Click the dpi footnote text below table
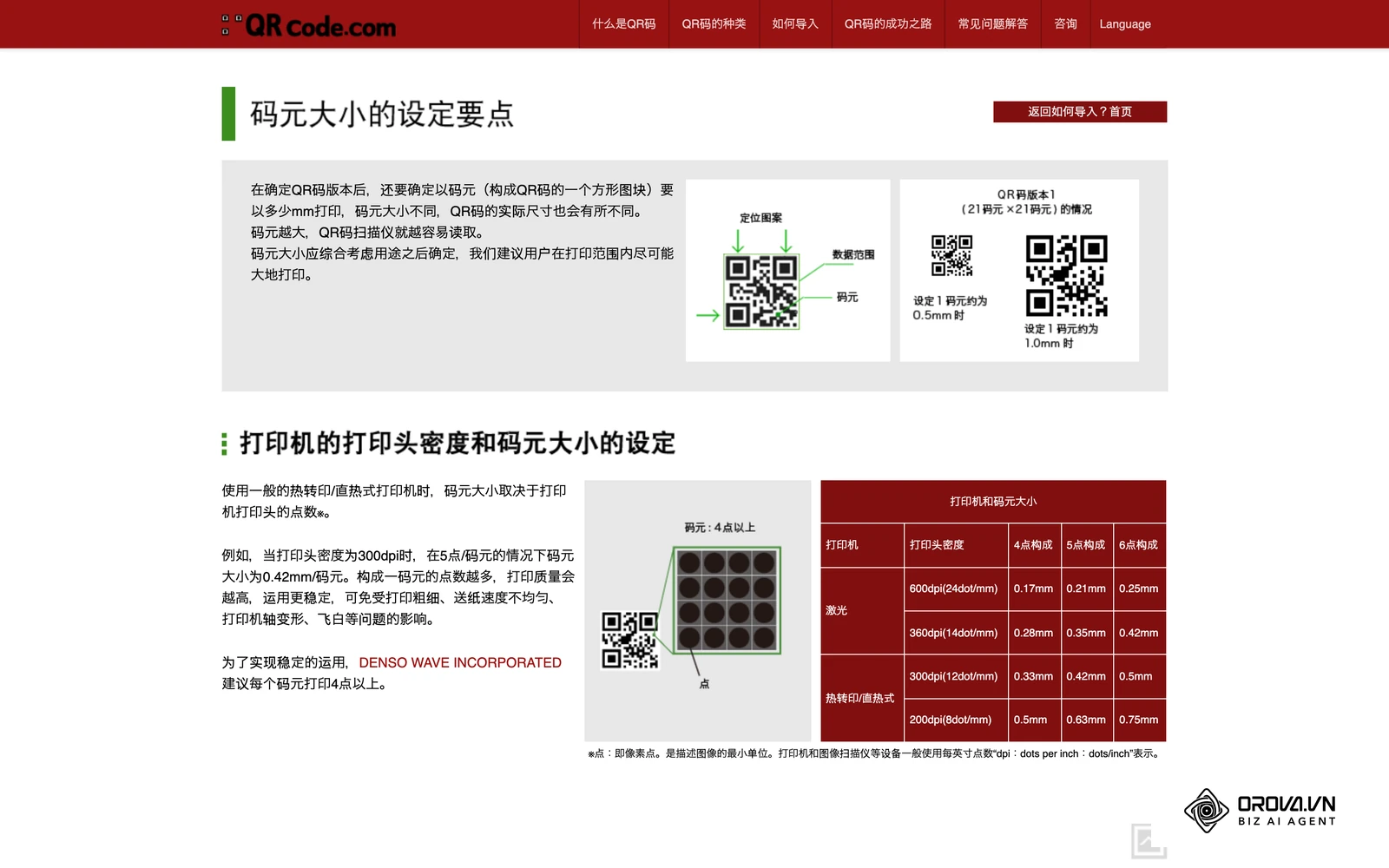Viewport: 1389px width, 868px height. [x=875, y=753]
